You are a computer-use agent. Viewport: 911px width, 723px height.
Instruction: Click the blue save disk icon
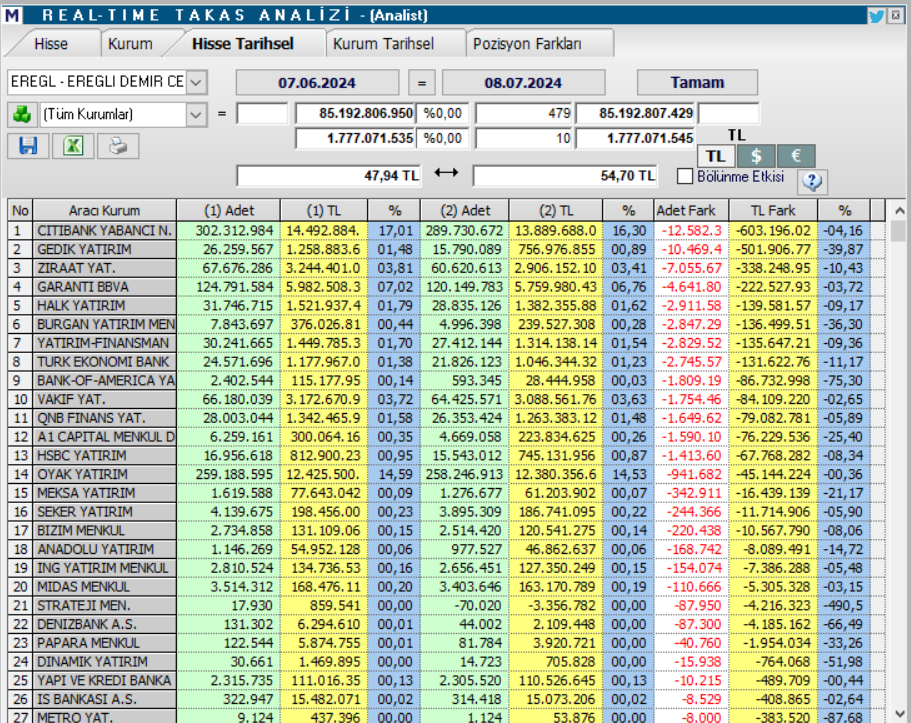click(27, 146)
